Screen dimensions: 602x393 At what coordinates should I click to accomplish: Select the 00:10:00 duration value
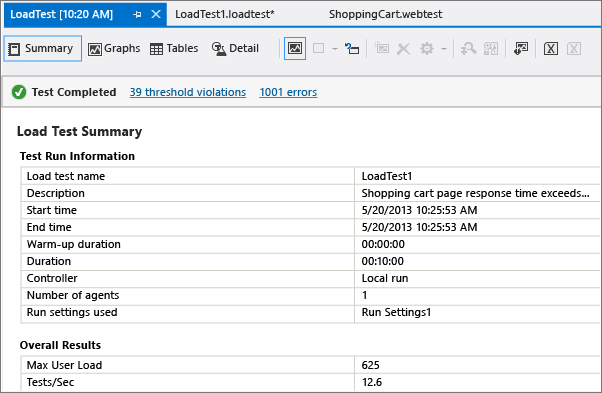click(x=383, y=261)
